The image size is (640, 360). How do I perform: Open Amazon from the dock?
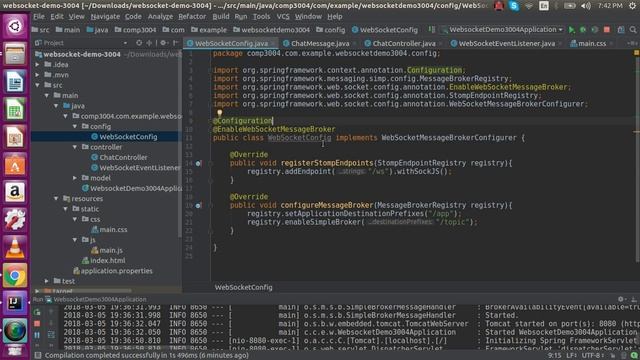pyautogui.click(x=15, y=193)
